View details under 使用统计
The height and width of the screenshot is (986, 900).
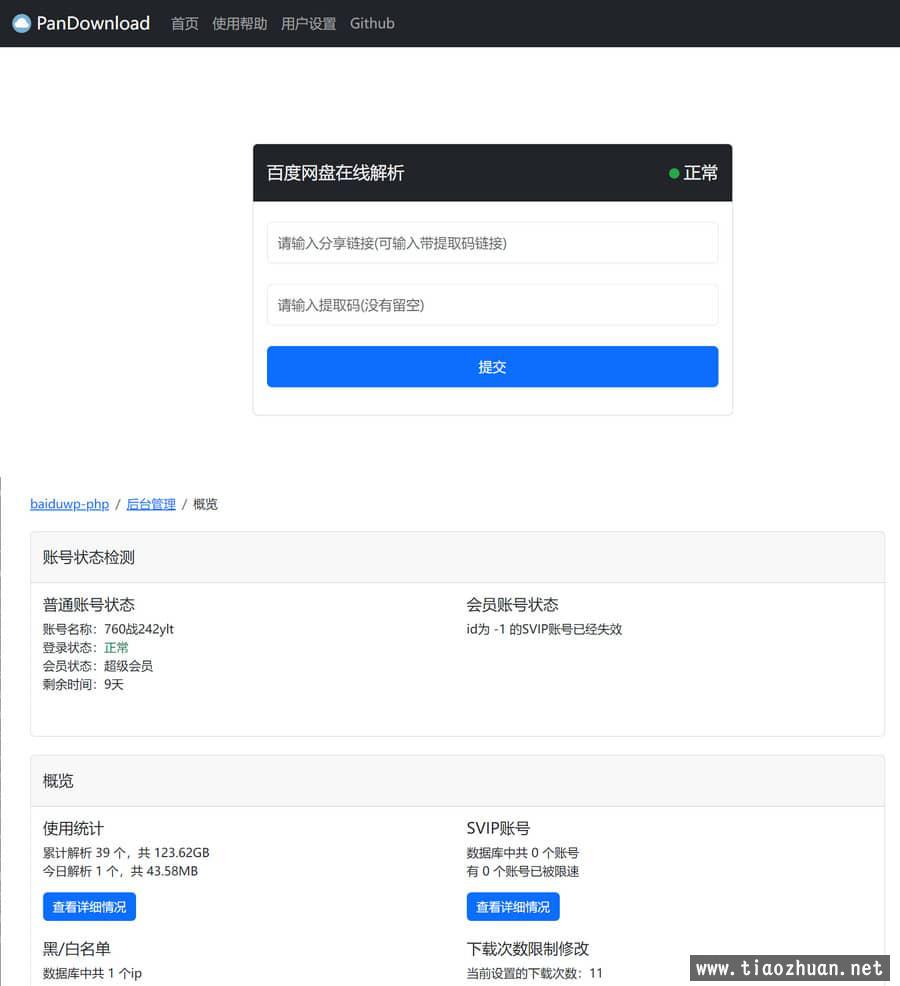pyautogui.click(x=89, y=907)
